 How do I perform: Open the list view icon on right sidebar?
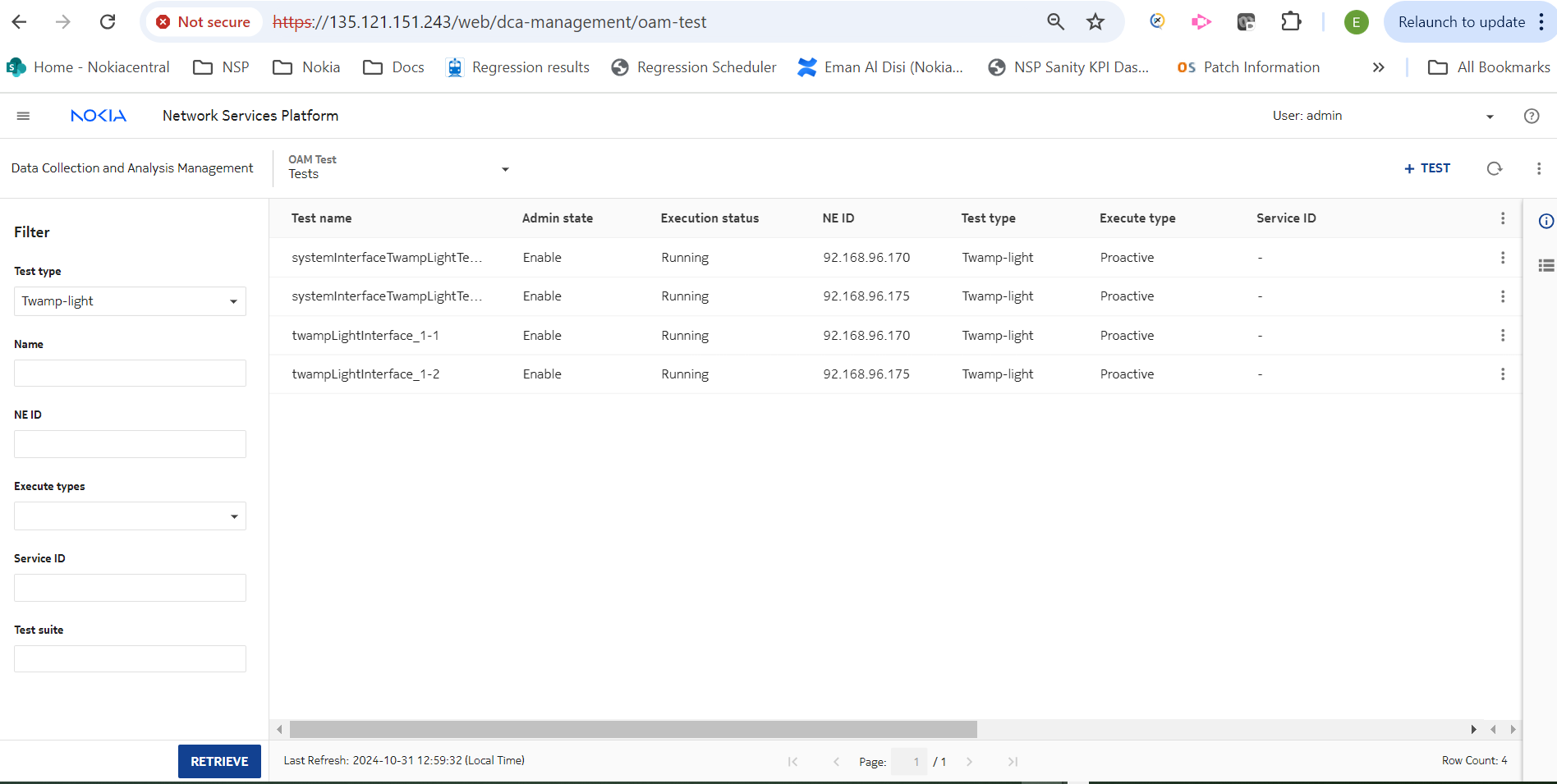tap(1546, 265)
